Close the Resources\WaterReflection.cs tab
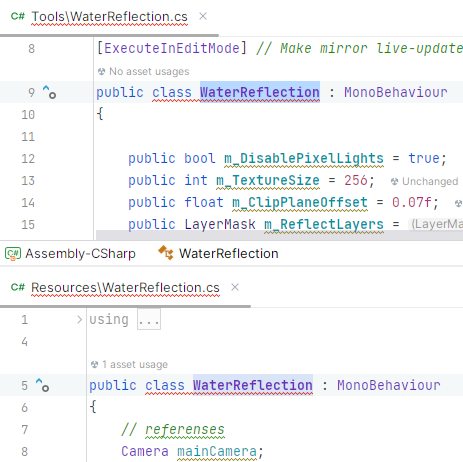The image size is (463, 462). 235,287
